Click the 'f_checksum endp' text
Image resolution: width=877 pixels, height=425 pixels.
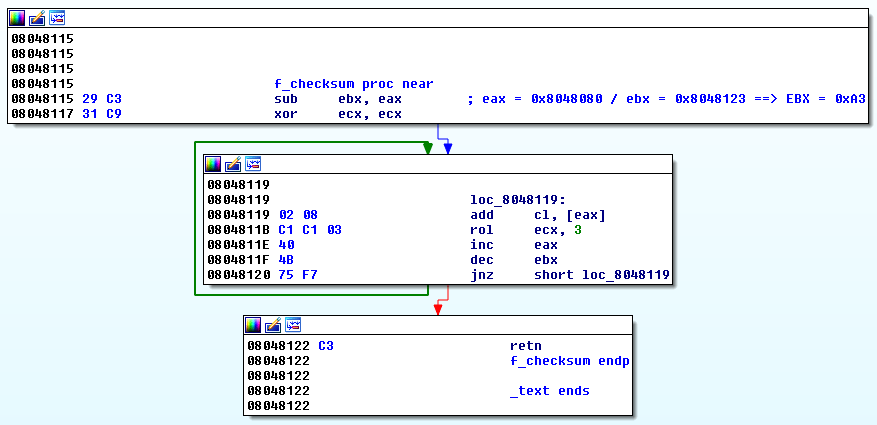570,361
